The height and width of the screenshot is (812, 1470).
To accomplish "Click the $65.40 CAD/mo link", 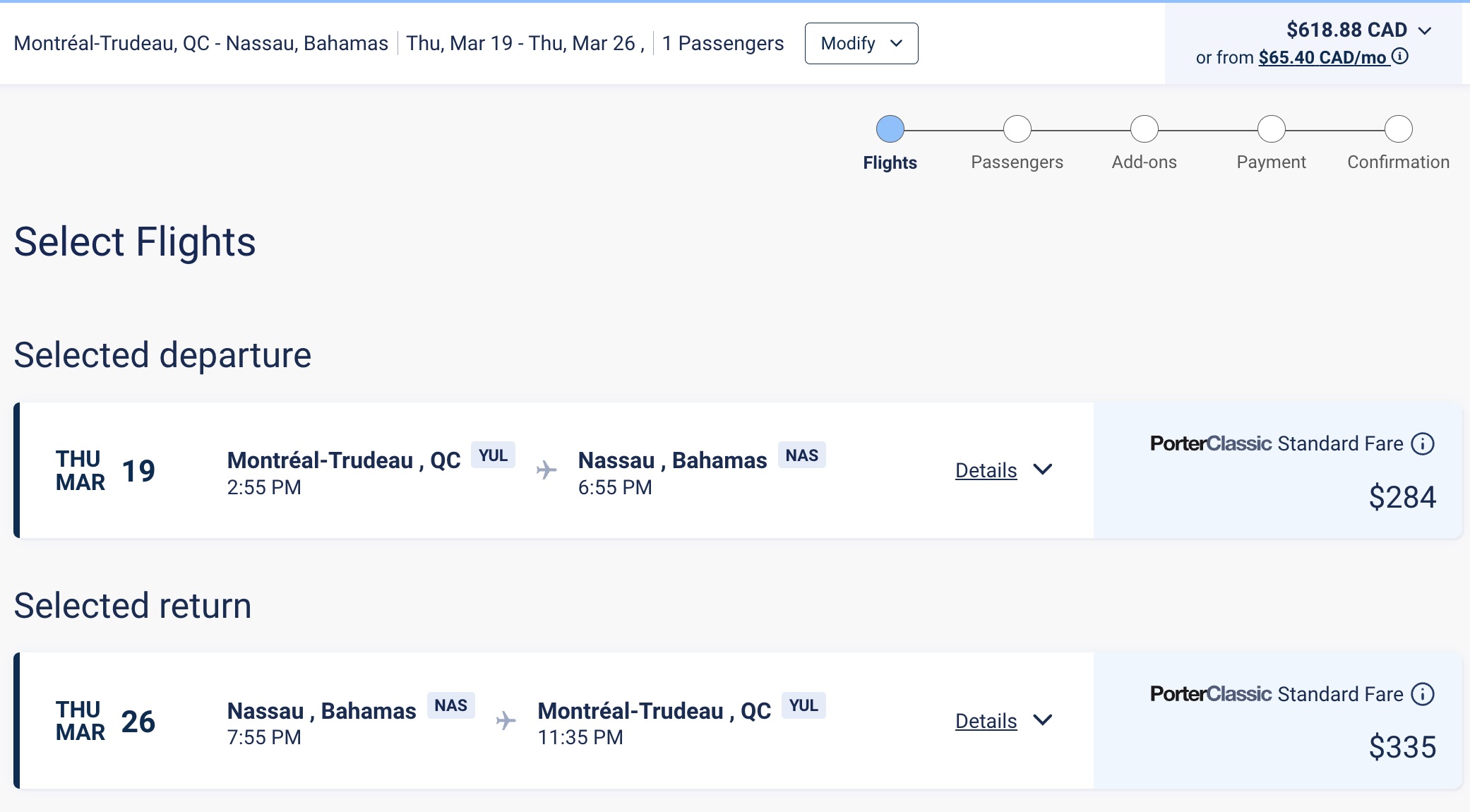I will pyautogui.click(x=1324, y=58).
